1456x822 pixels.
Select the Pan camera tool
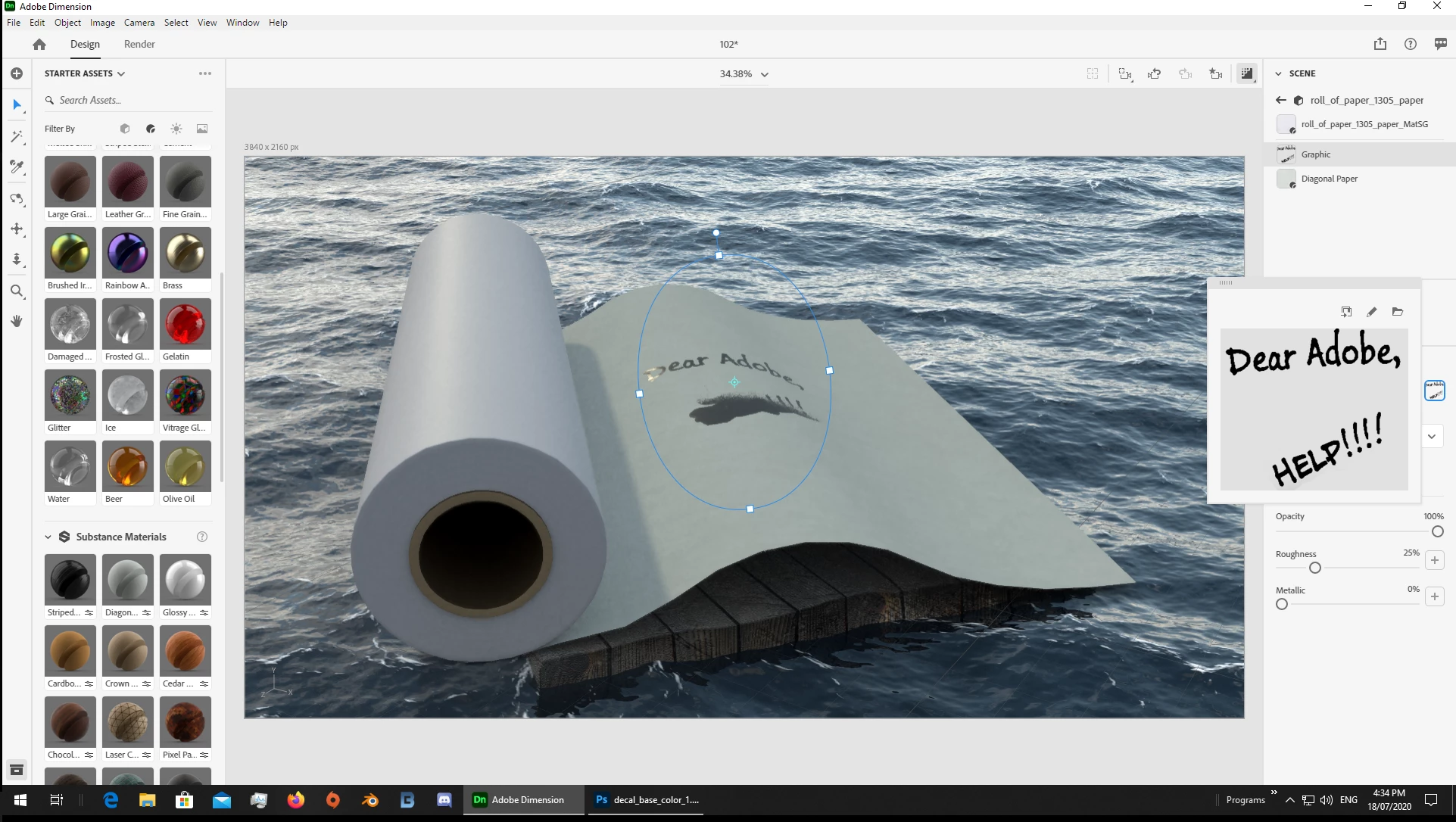coord(17,229)
